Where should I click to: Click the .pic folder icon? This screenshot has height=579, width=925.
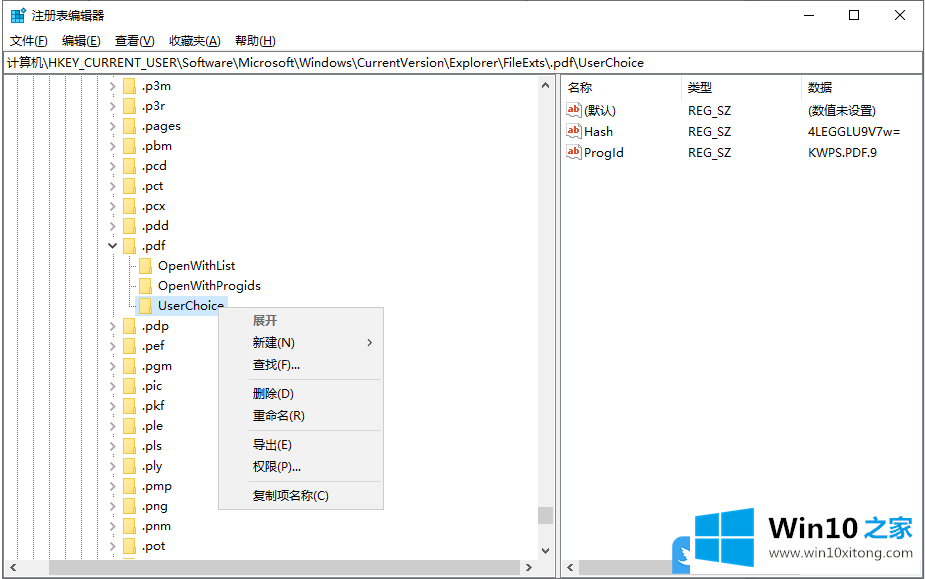[129, 387]
